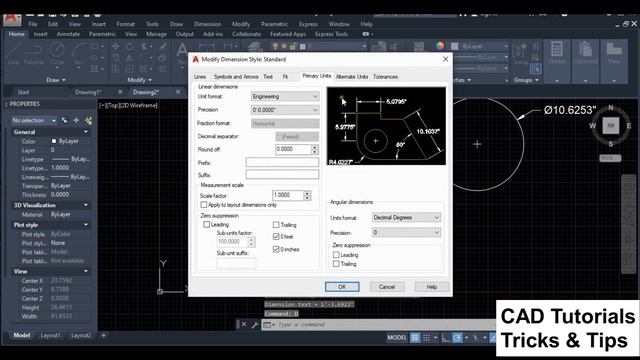Click Cancel in Modify Dimension Style dialog
This screenshot has height=360, width=640.
pyautogui.click(x=387, y=287)
